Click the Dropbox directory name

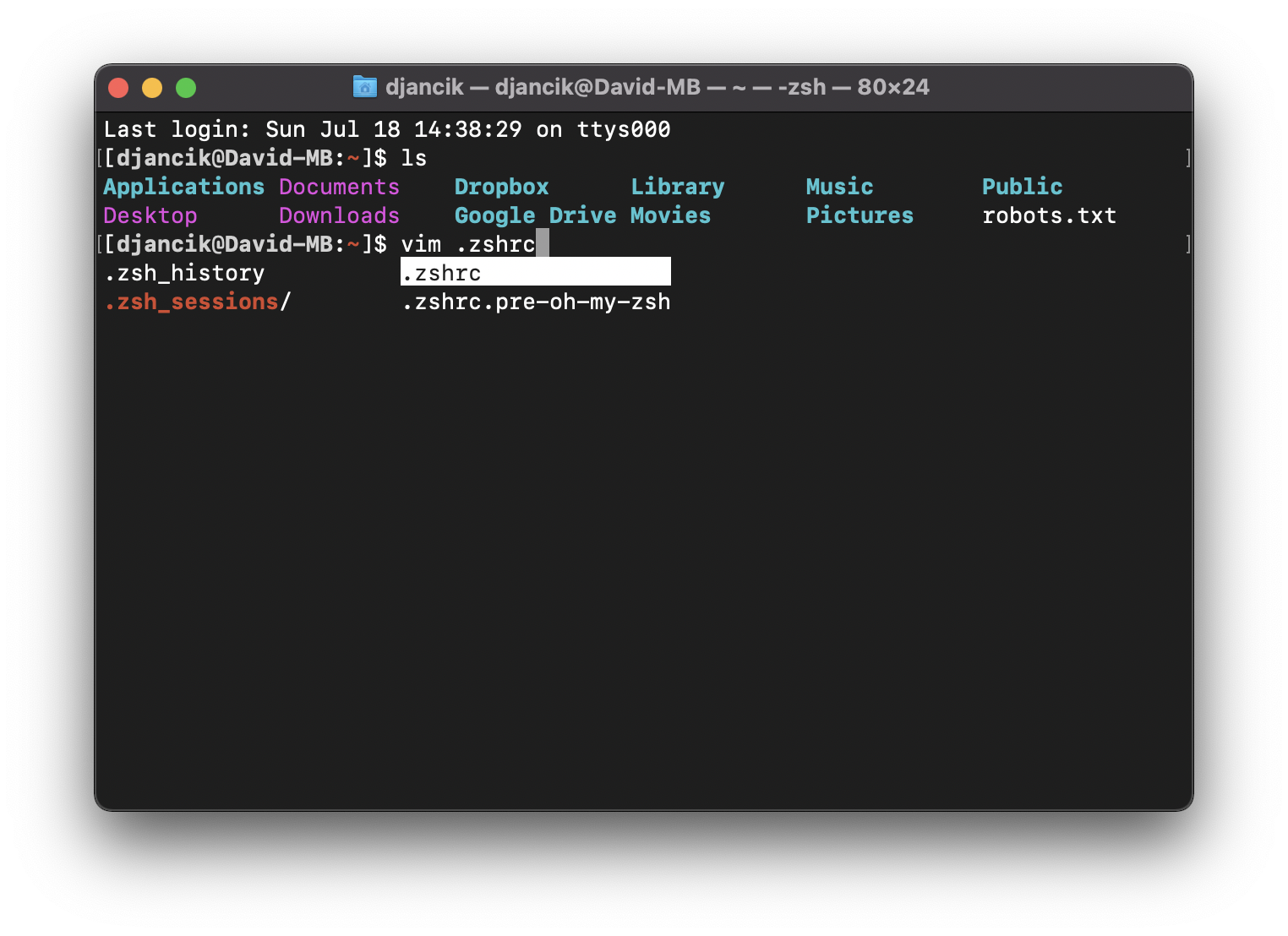click(502, 187)
